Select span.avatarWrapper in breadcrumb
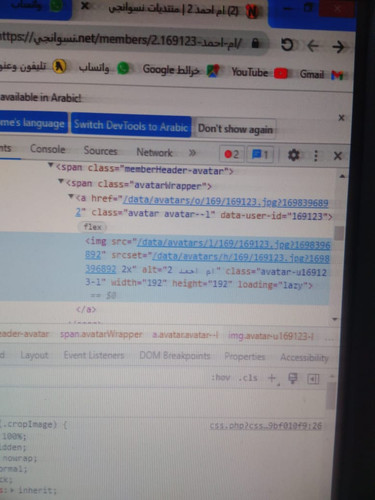The height and width of the screenshot is (500, 375). tap(101, 334)
